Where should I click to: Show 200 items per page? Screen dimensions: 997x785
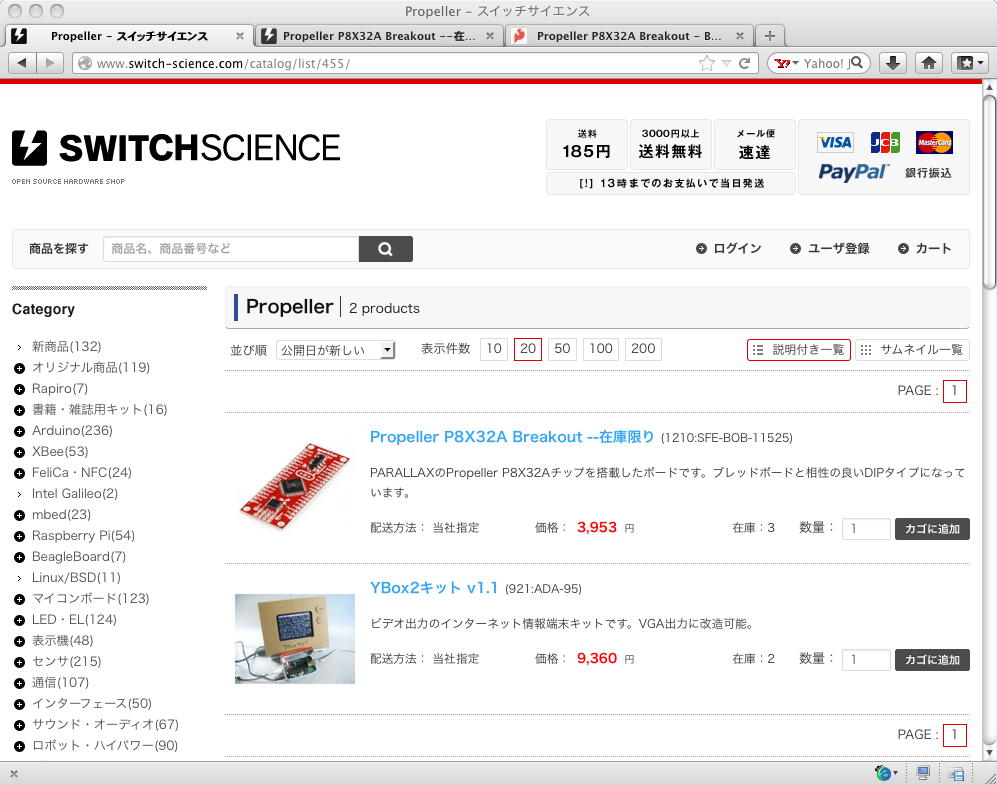pos(643,348)
